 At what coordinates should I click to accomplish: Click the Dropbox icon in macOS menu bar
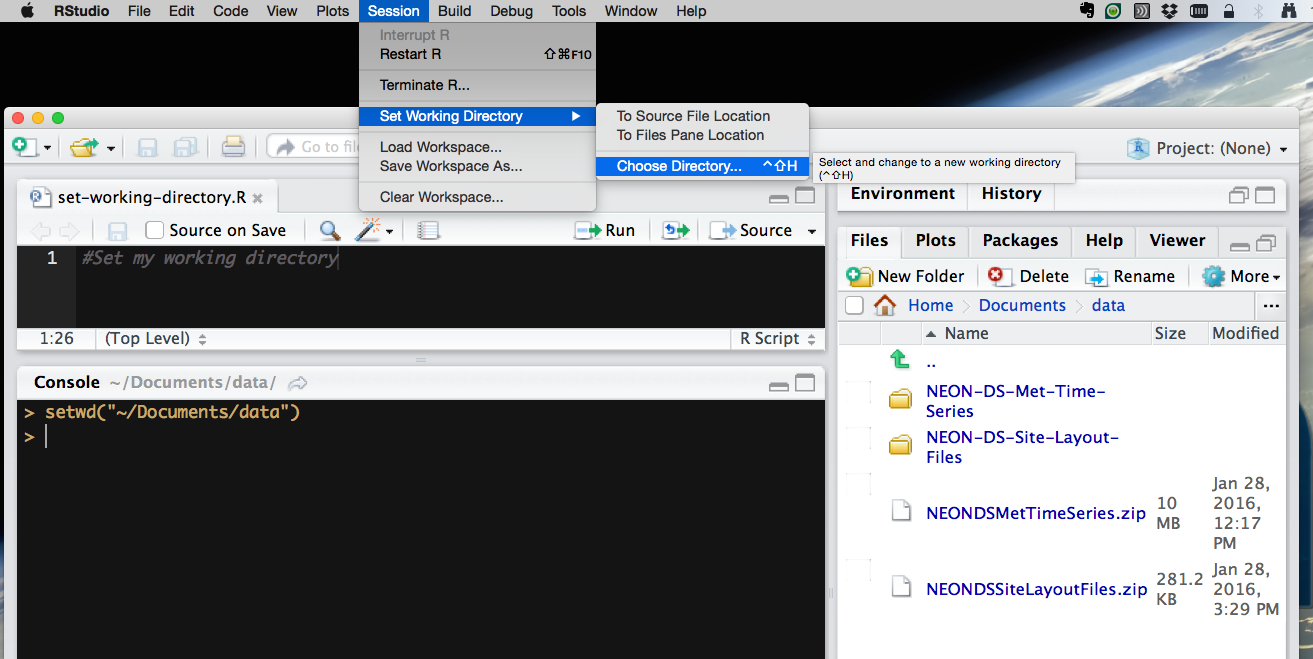coord(1169,11)
